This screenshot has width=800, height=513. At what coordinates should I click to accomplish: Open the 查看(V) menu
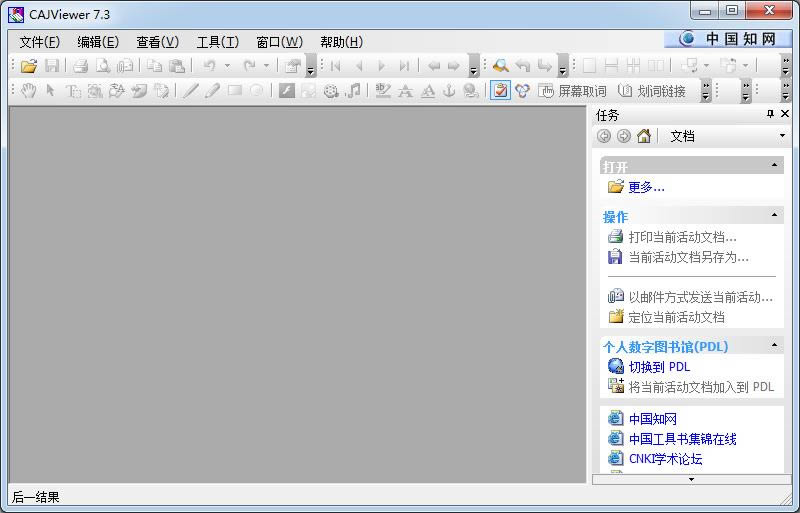[x=158, y=42]
